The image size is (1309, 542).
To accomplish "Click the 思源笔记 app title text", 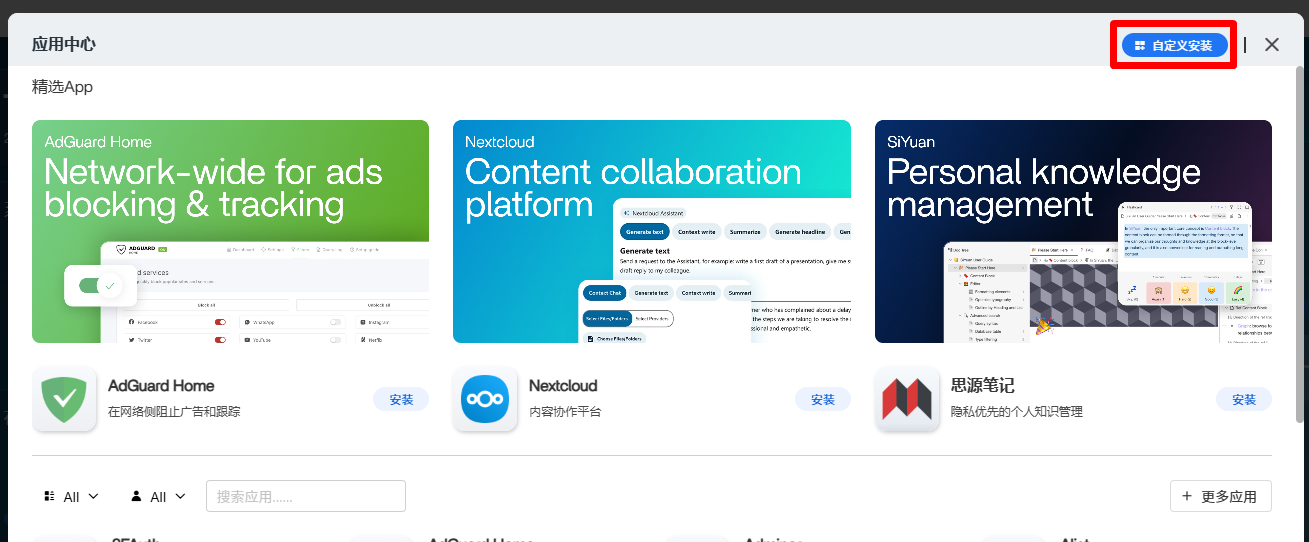I will click(x=983, y=386).
